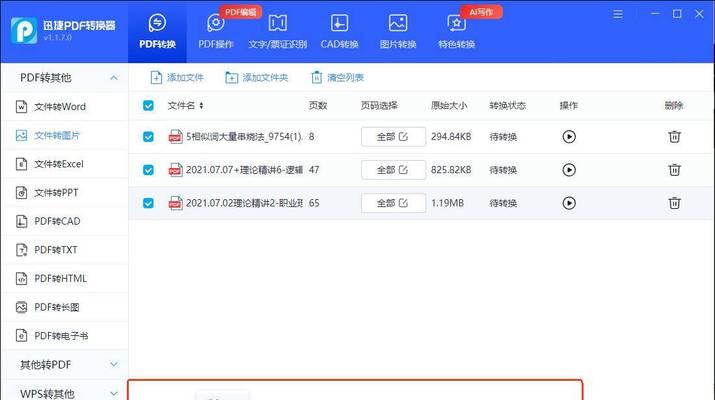Image resolution: width=715 pixels, height=400 pixels.
Task: Open the hamburger menu icon
Action: [x=618, y=14]
